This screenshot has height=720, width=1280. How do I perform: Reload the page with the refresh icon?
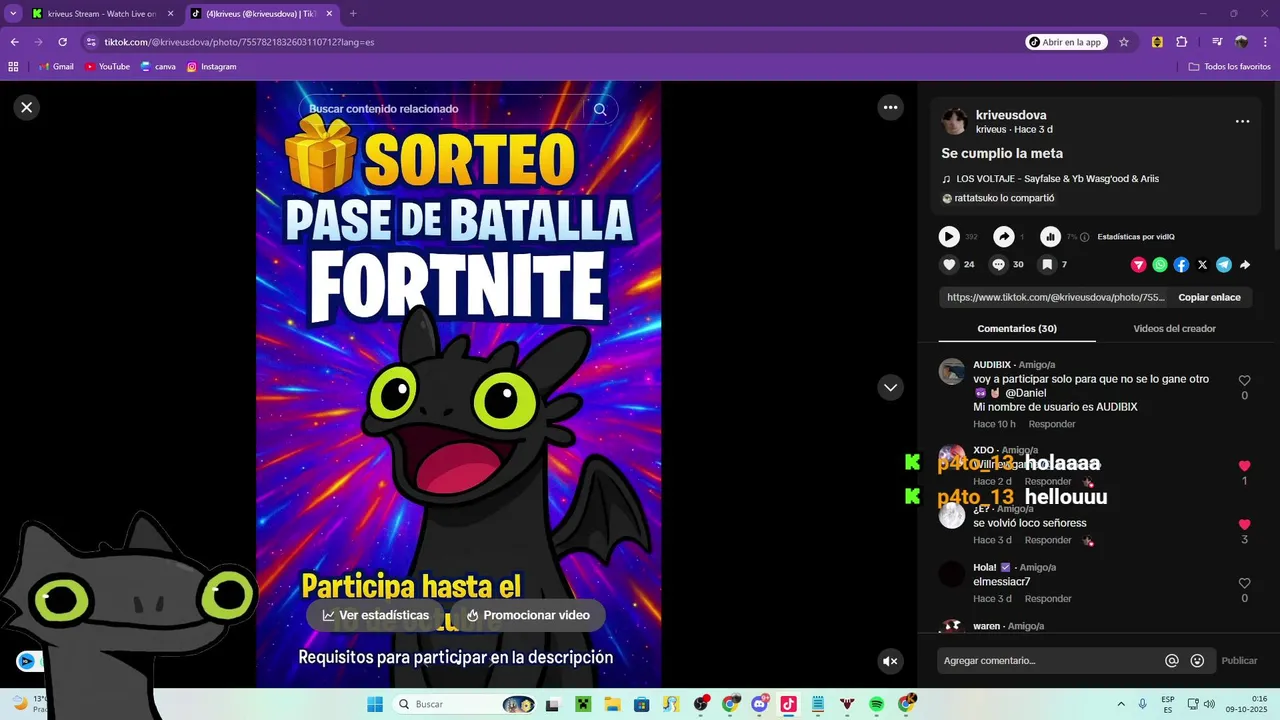tap(62, 42)
